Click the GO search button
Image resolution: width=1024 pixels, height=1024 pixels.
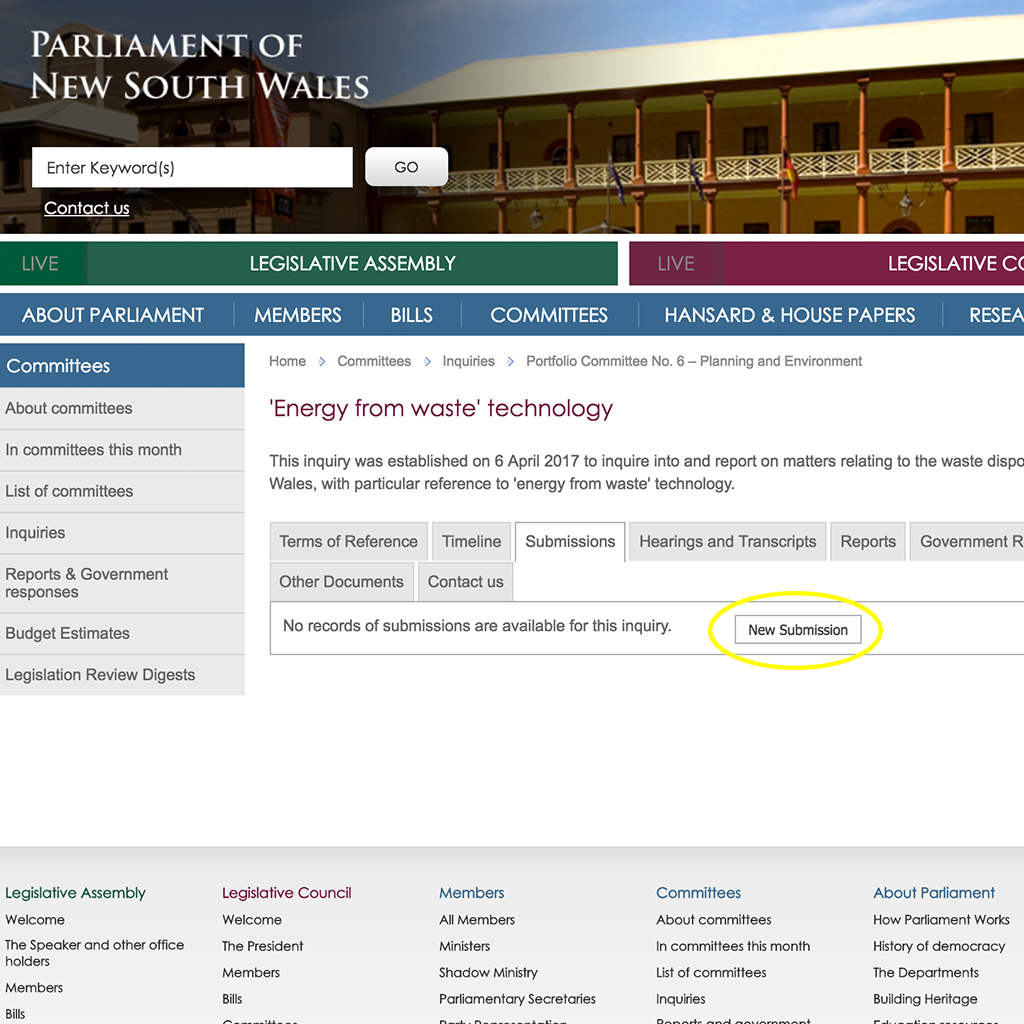coord(406,167)
